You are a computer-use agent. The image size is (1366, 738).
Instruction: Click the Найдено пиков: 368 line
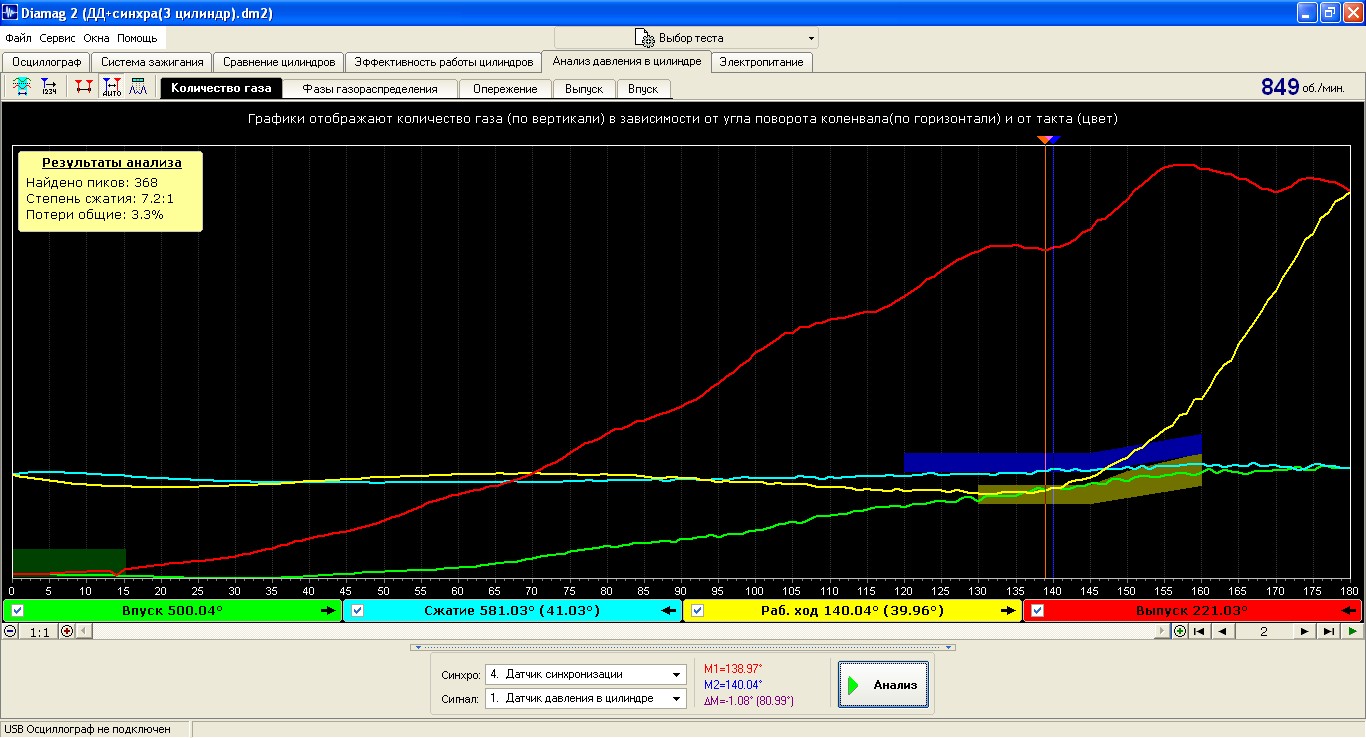click(92, 182)
